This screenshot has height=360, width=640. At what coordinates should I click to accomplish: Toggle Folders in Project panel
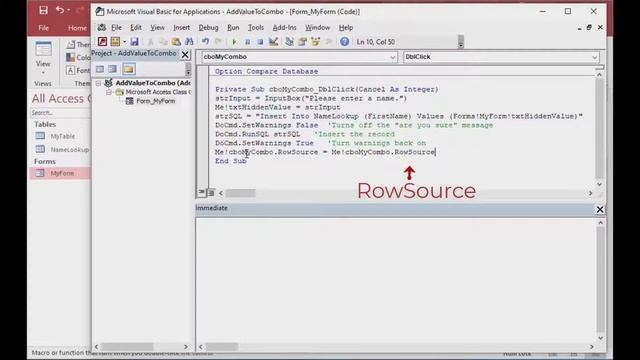(x=129, y=69)
